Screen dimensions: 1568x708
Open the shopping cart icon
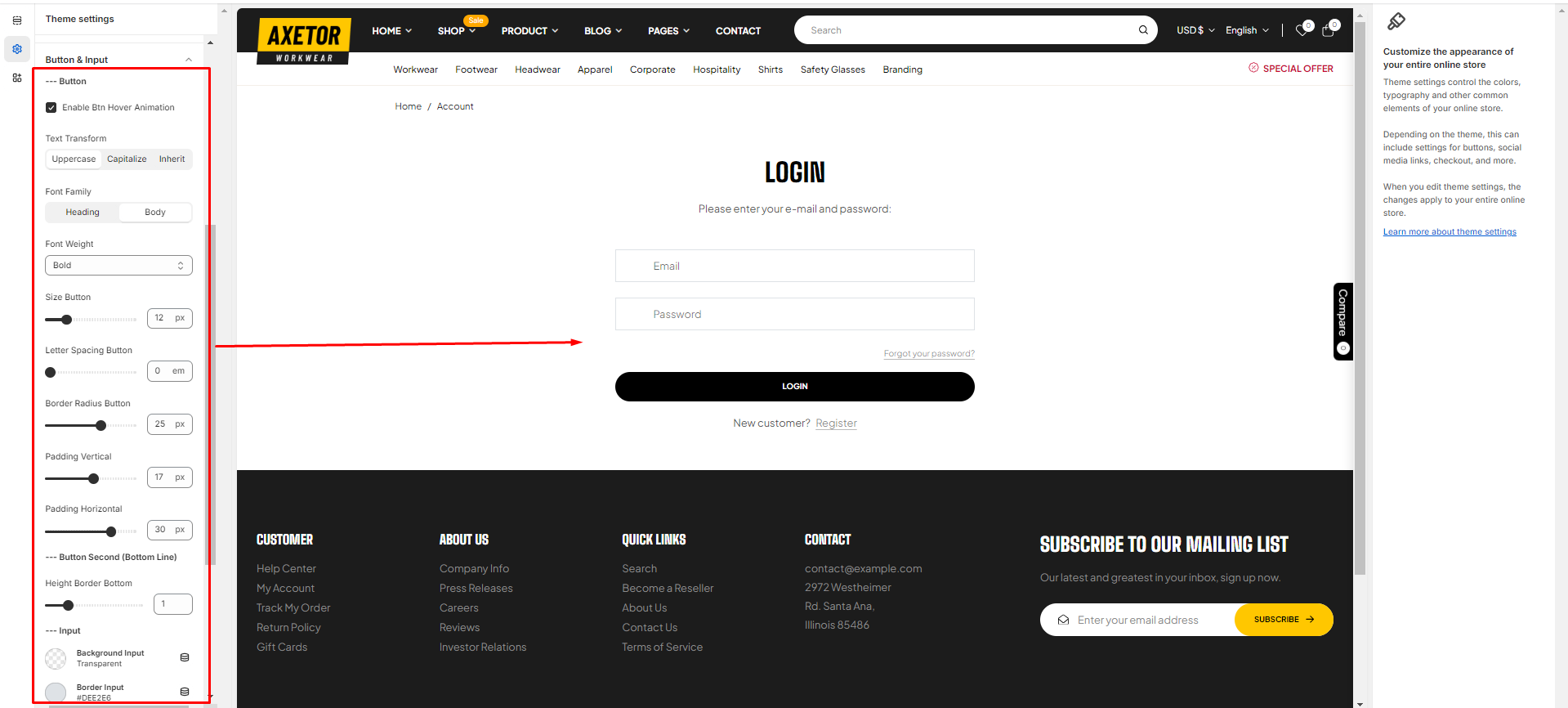pyautogui.click(x=1328, y=31)
